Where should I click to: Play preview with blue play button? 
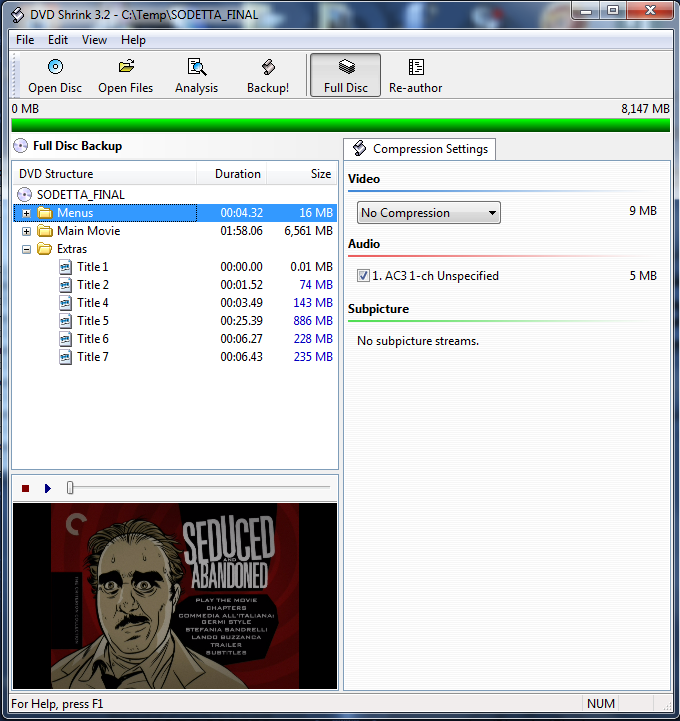tap(48, 488)
